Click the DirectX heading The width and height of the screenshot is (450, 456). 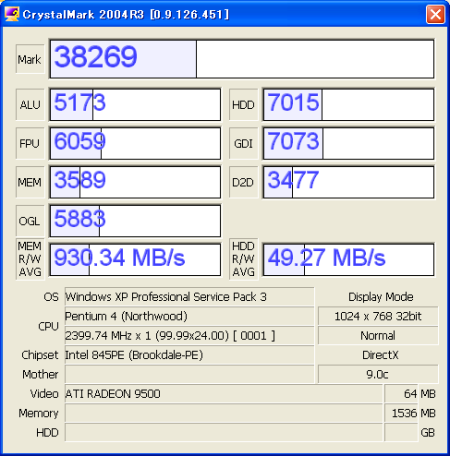point(380,355)
